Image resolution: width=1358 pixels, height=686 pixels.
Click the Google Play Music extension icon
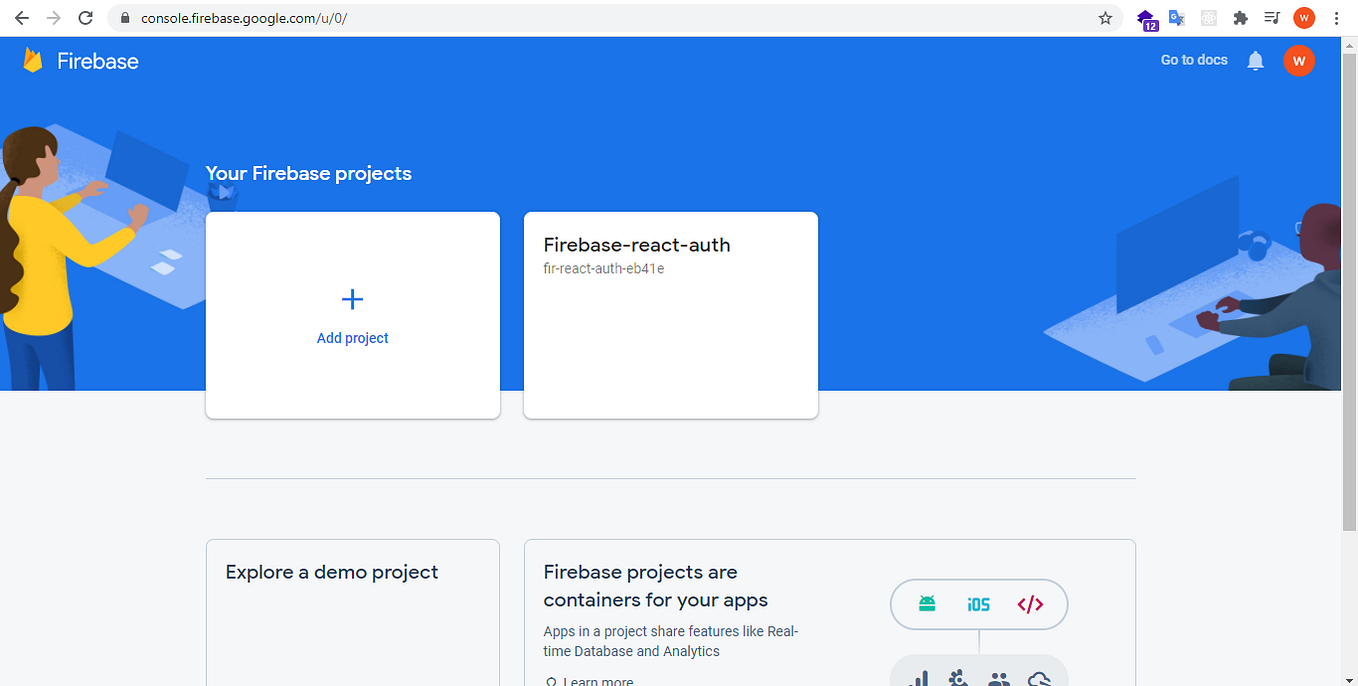tap(1271, 17)
